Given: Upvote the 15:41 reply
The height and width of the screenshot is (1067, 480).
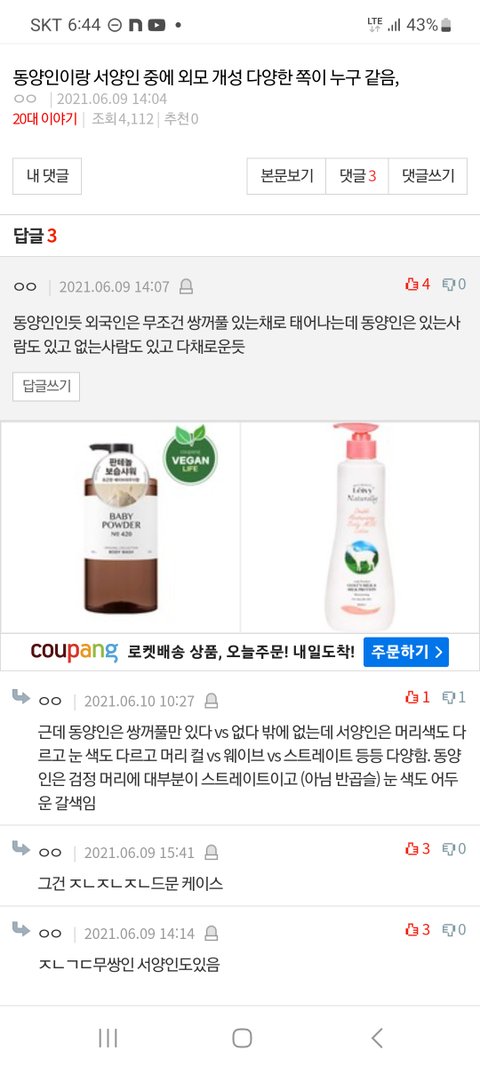Looking at the screenshot, I should [x=417, y=849].
